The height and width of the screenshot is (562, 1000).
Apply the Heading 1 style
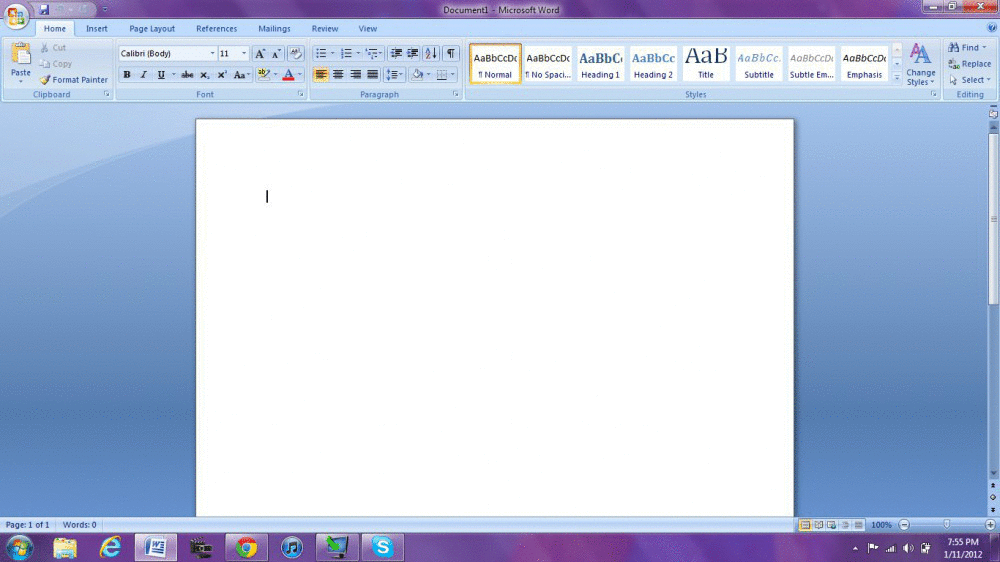pyautogui.click(x=600, y=64)
